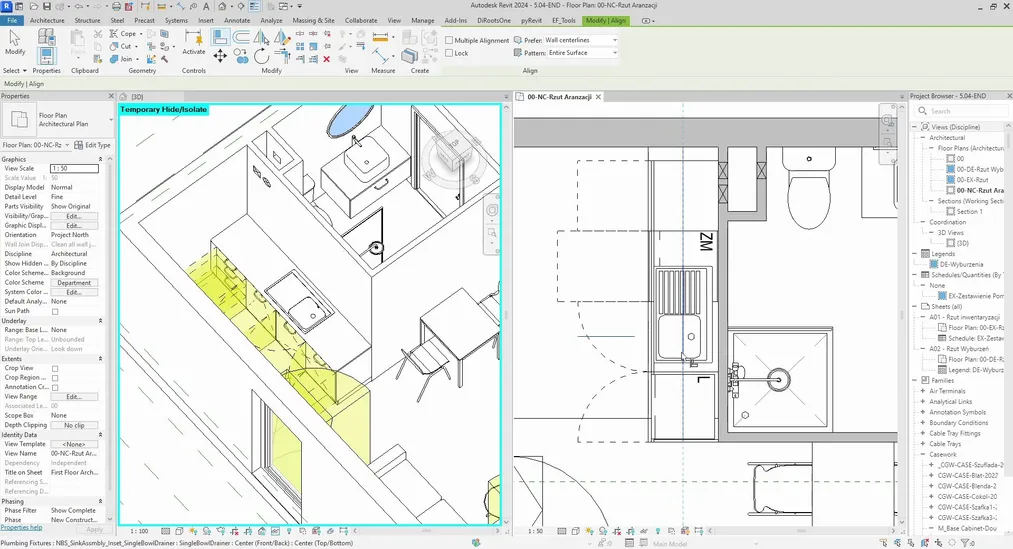Click the Properties palette ribbon icon
Screen dimensions: 1013x549
[x=47, y=56]
